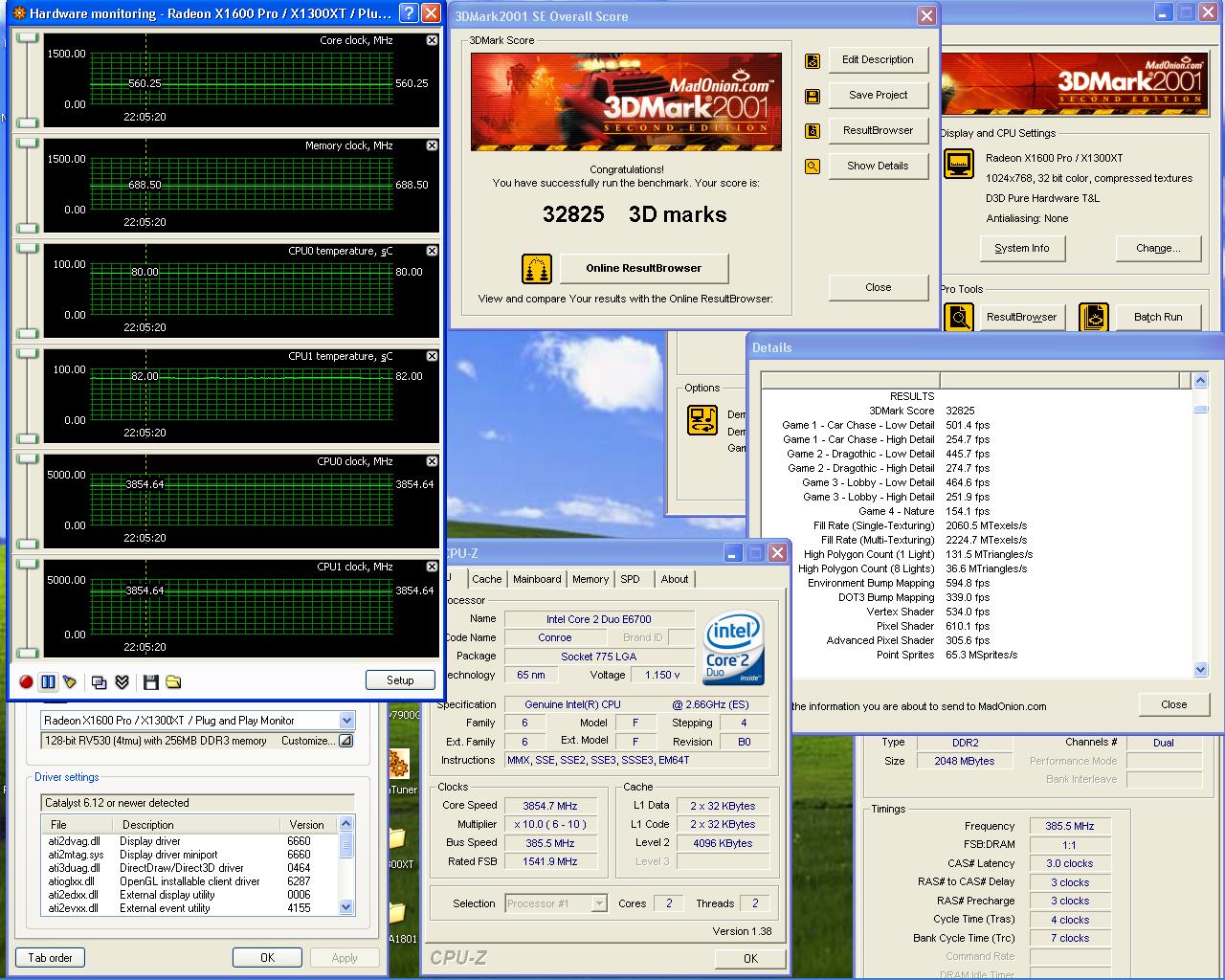
Task: Click the Batch Run button
Action: pyautogui.click(x=1158, y=318)
